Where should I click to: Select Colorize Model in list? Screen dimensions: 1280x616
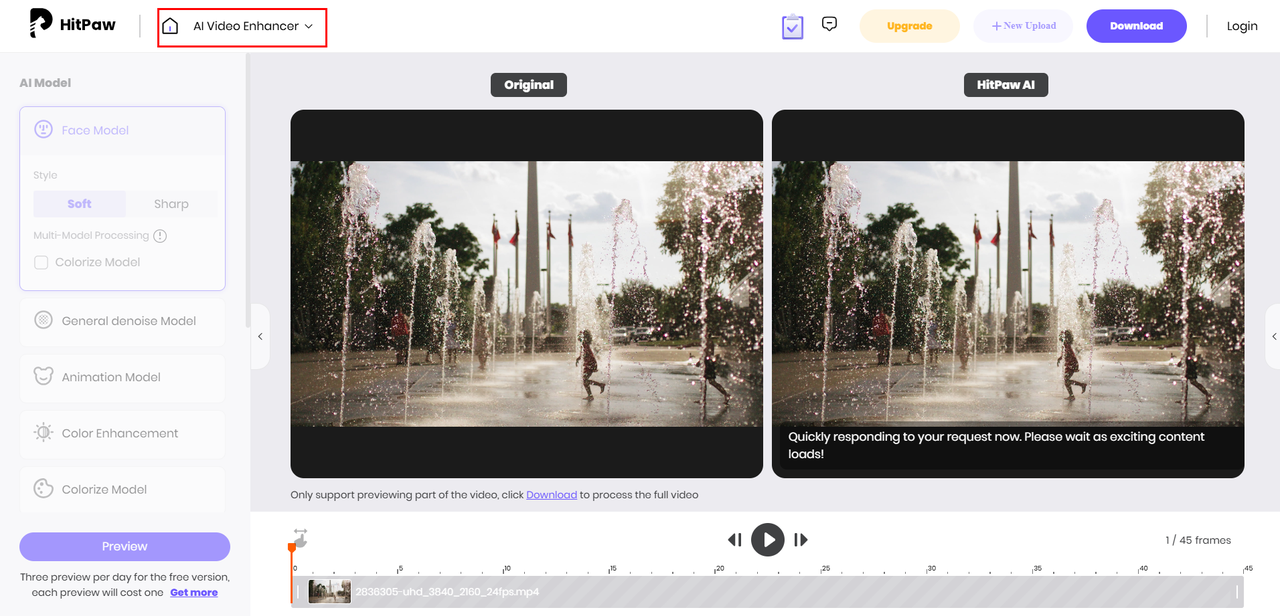click(x=122, y=489)
